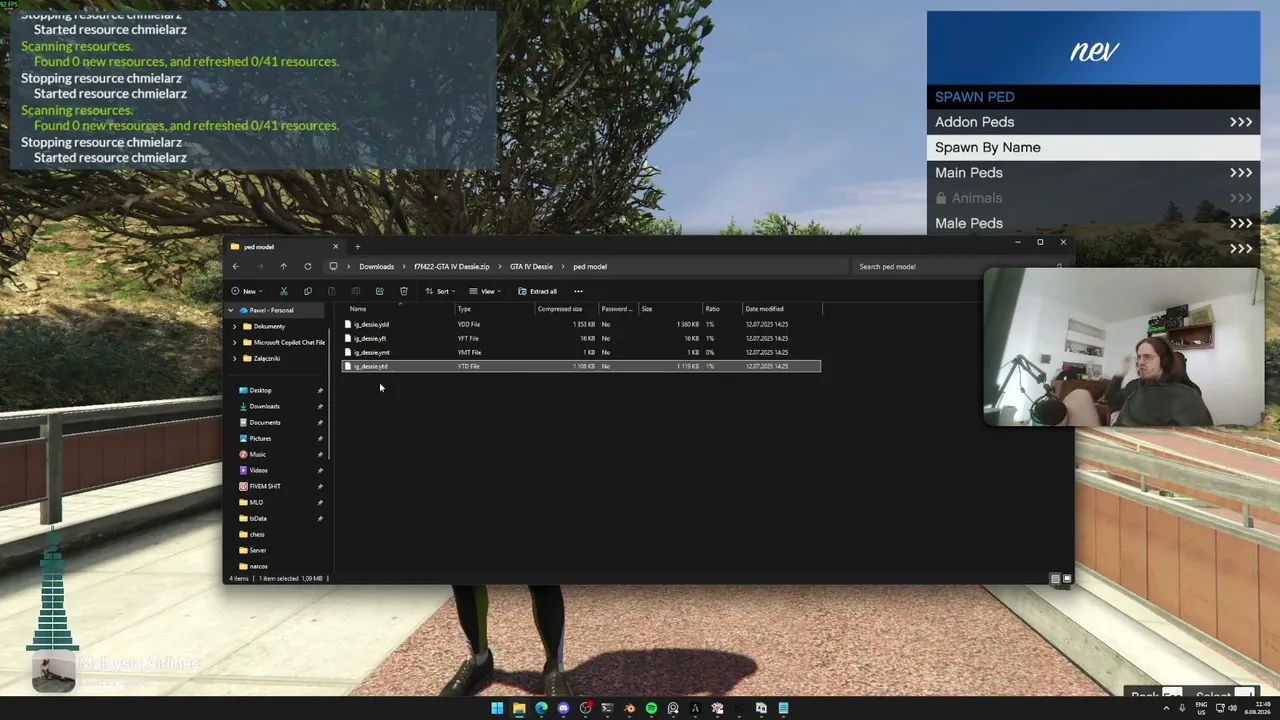
Task: Open the Server folder
Action: pyautogui.click(x=258, y=551)
